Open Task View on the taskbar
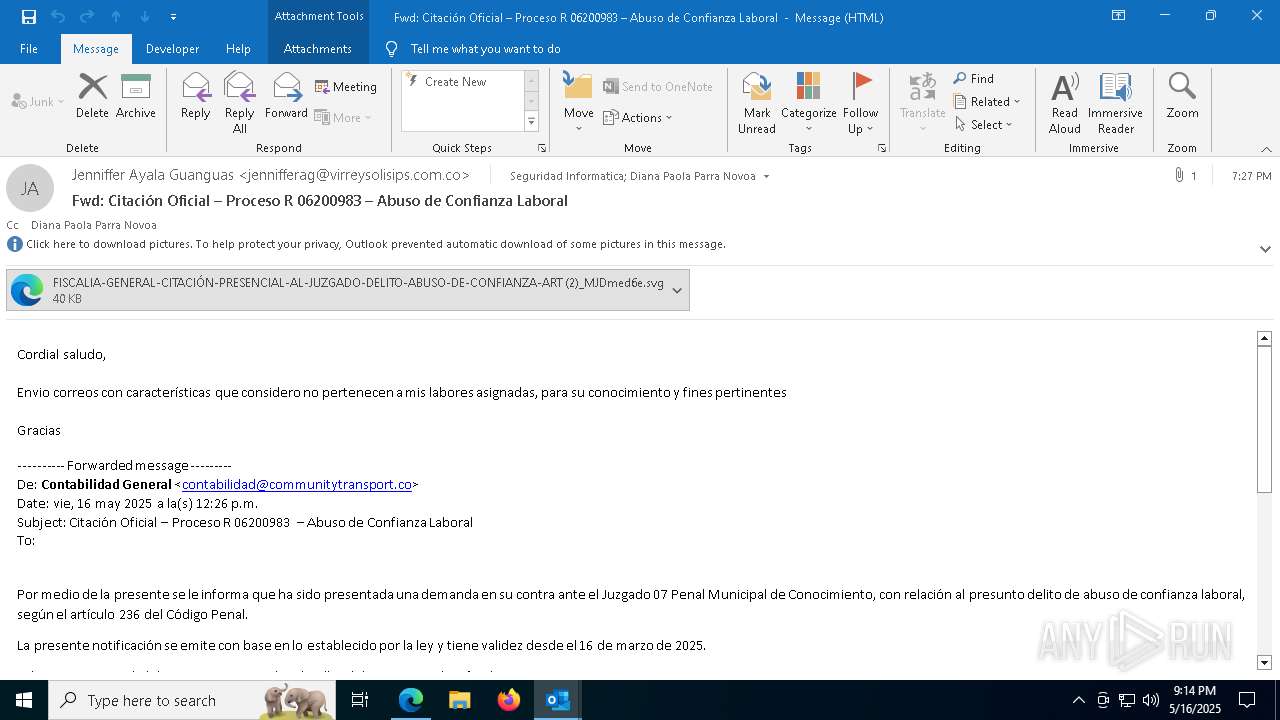Viewport: 1280px width, 720px height. pos(360,700)
